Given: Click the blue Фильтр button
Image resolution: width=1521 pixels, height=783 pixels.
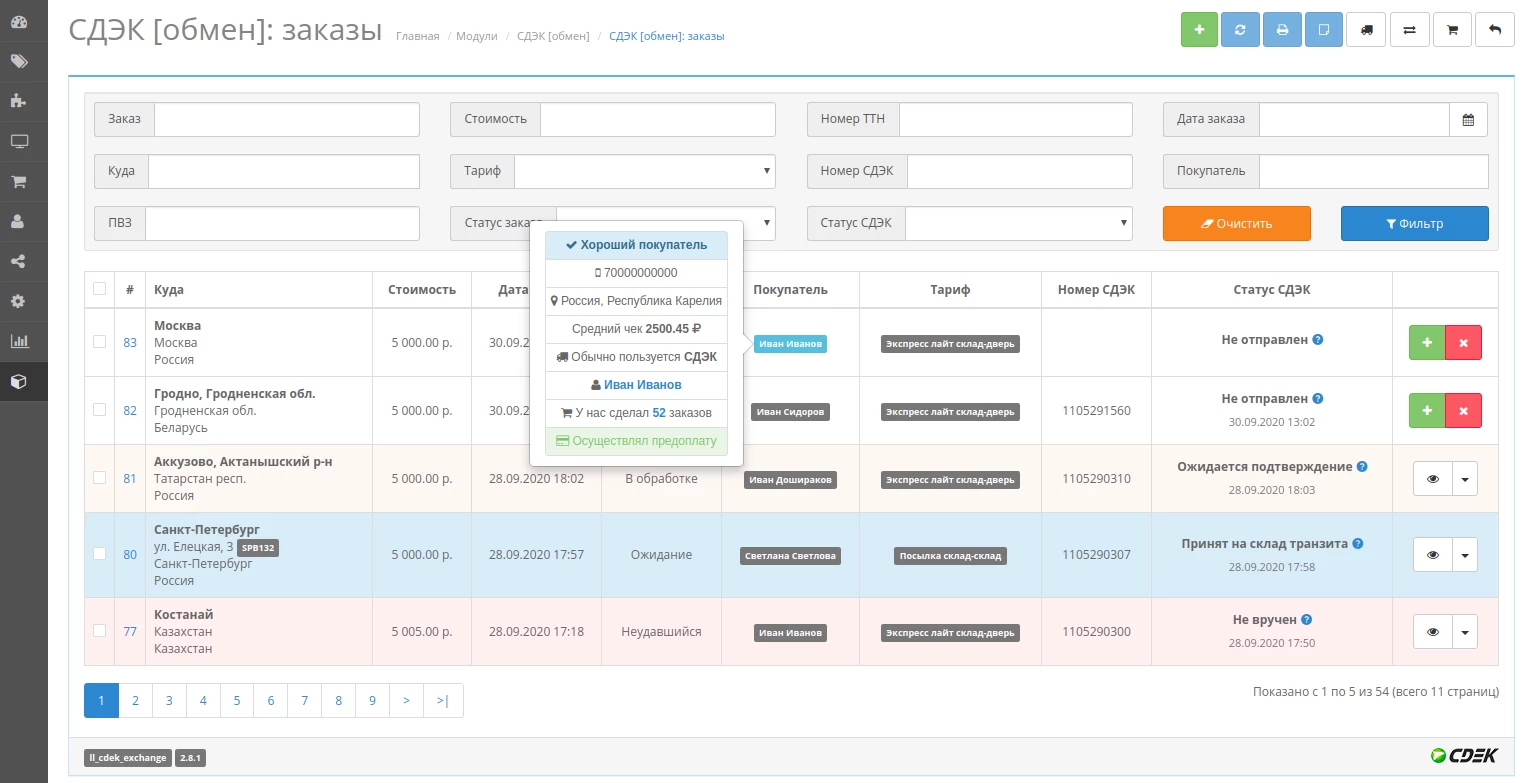Looking at the screenshot, I should coord(1414,223).
